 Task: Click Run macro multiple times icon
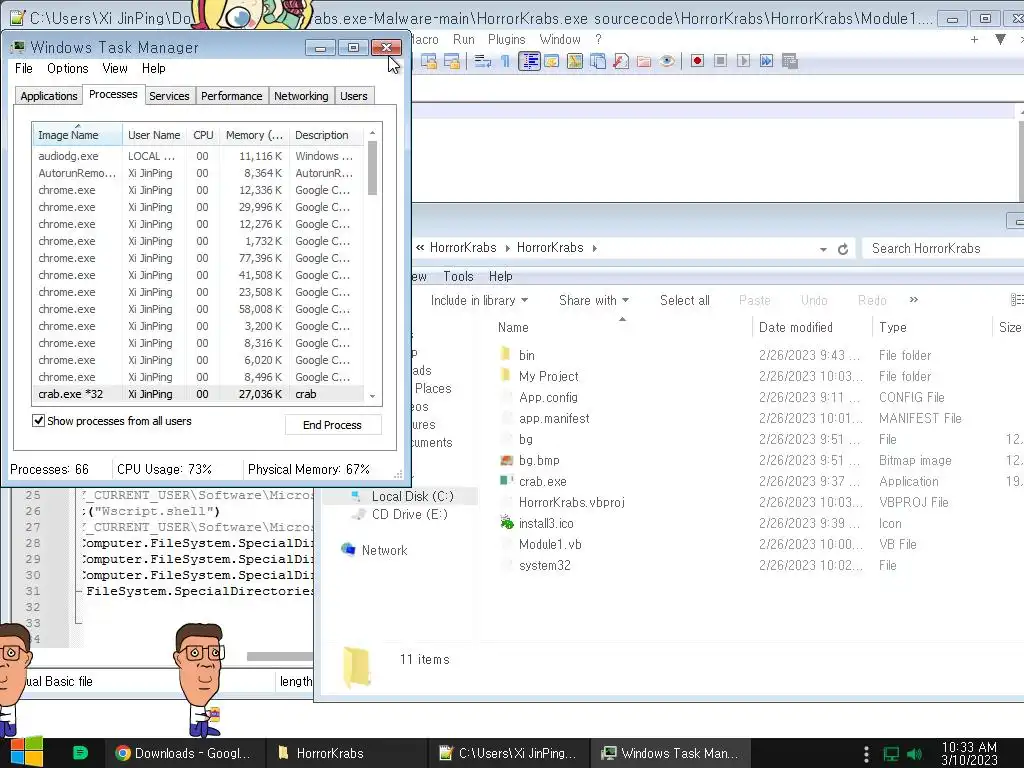click(766, 61)
